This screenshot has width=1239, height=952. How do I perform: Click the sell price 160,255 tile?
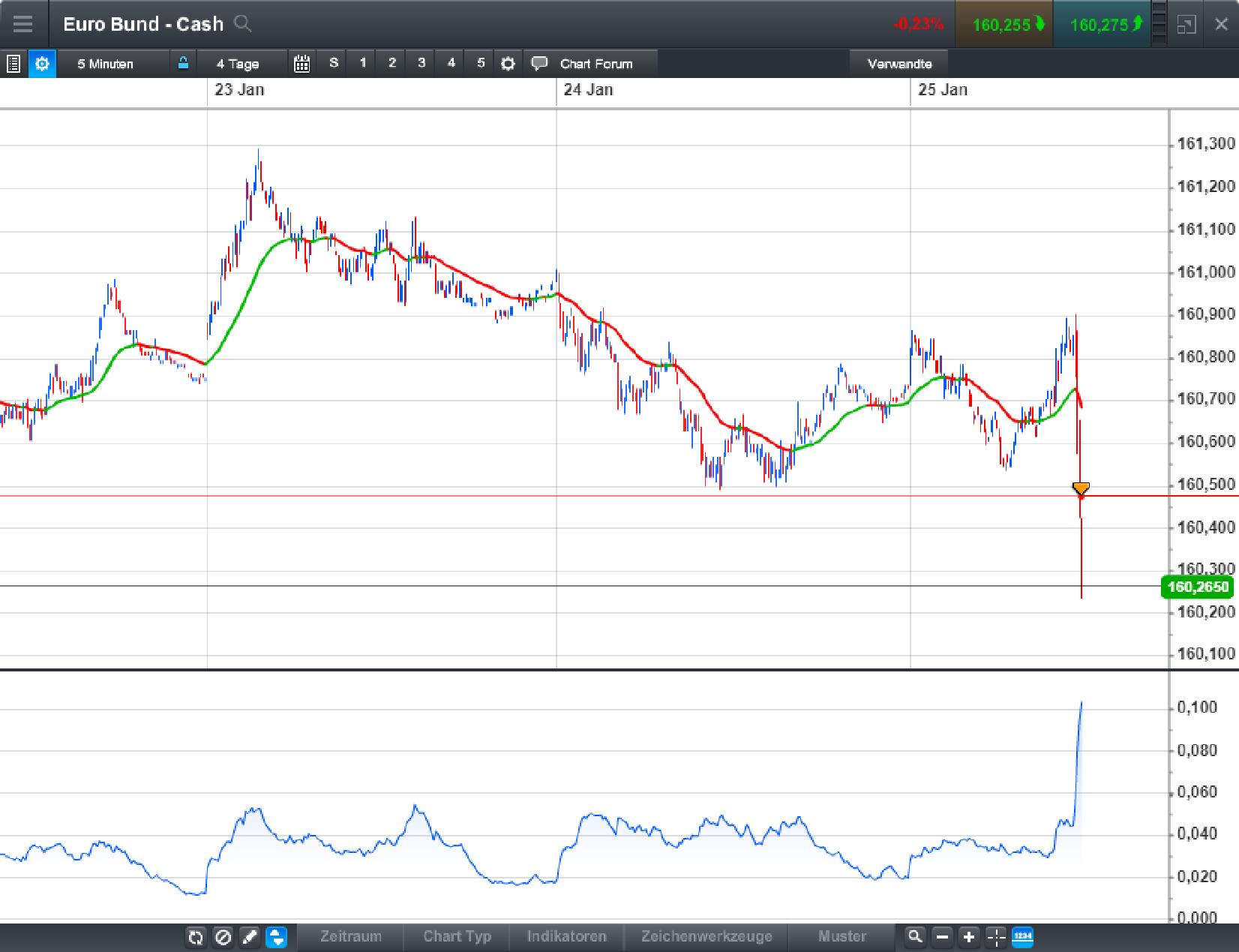point(1003,25)
